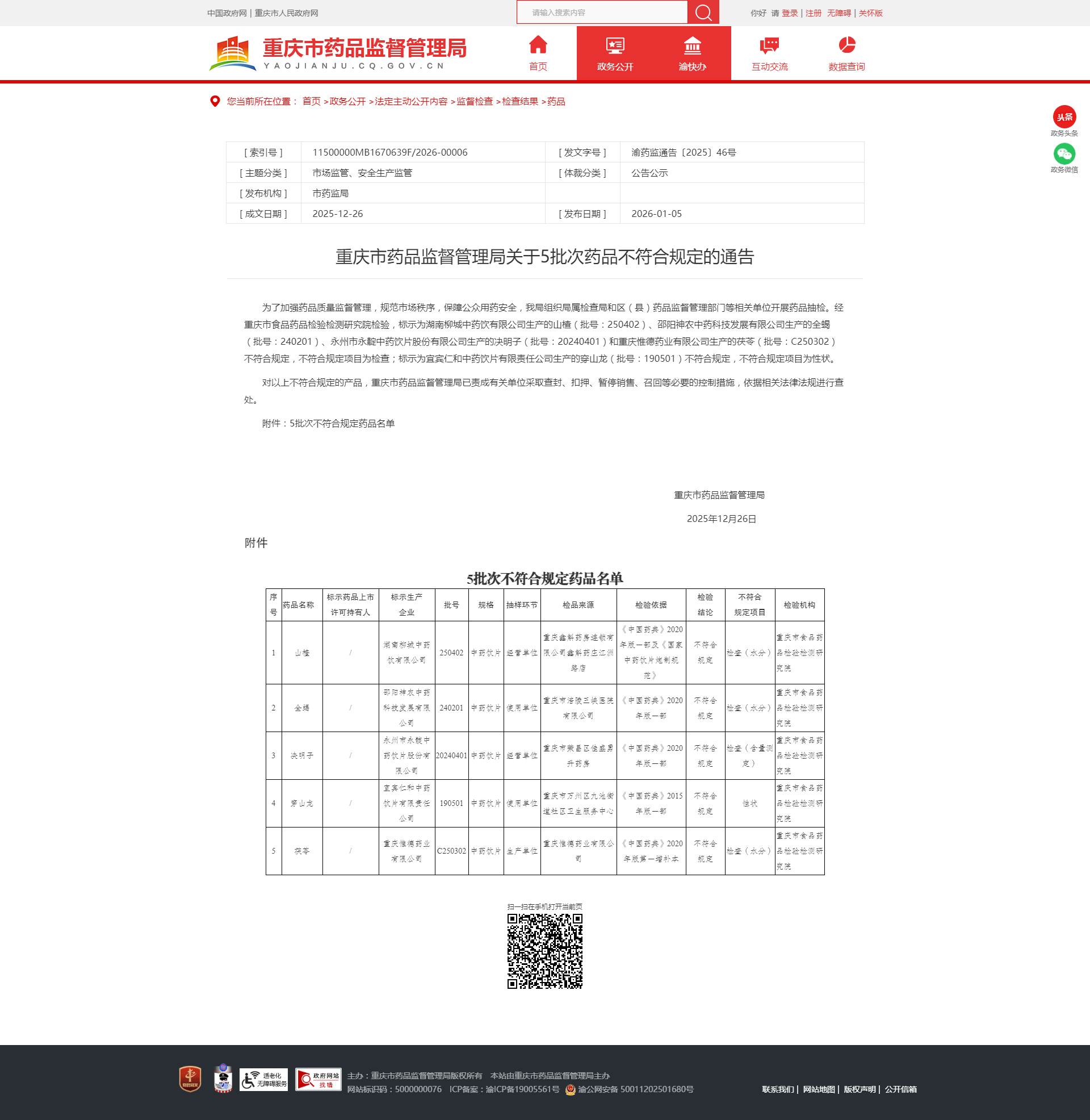Open 渝快办 building icon
The width and height of the screenshot is (1090, 1120).
[691, 45]
